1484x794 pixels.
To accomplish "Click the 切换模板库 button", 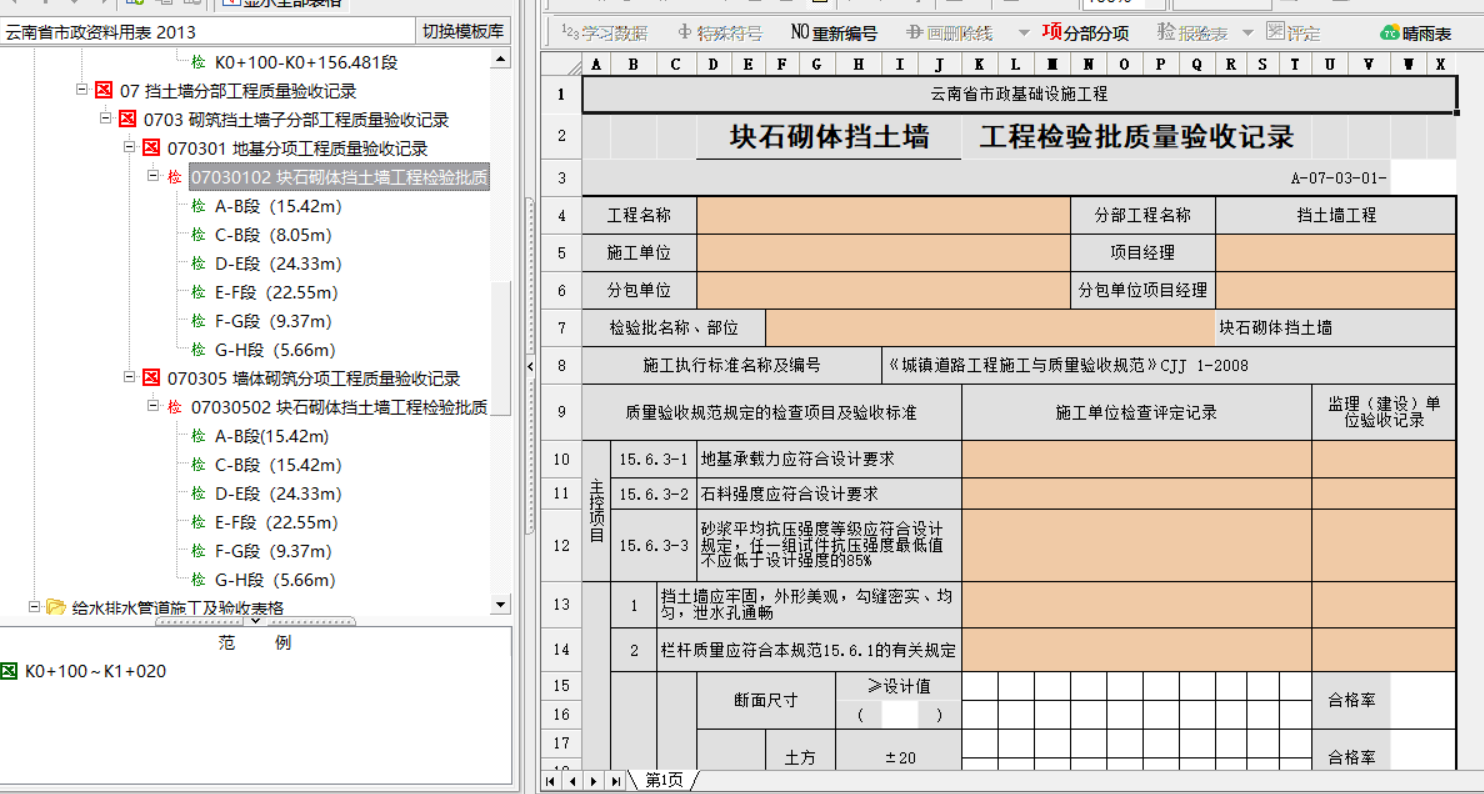I will pos(463,32).
